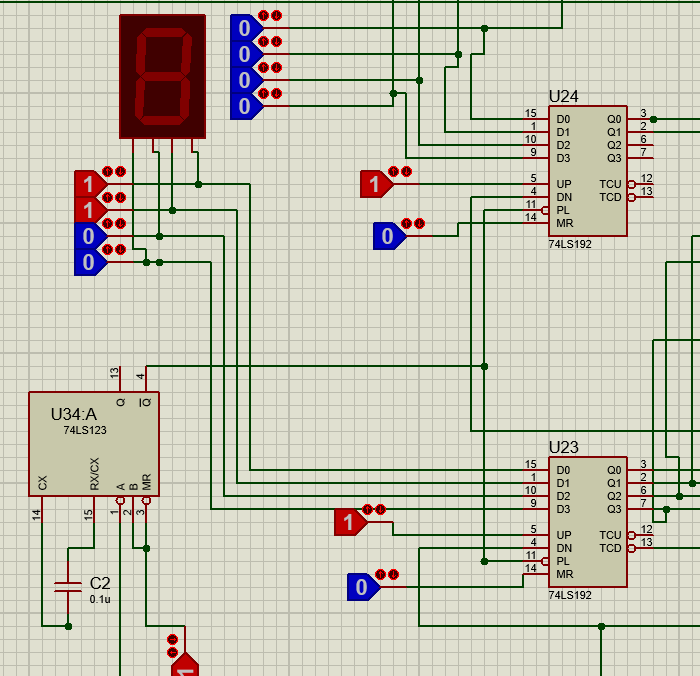Click the up arrow on U24 D0 logic state
The height and width of the screenshot is (676, 700).
pyautogui.click(x=263, y=16)
